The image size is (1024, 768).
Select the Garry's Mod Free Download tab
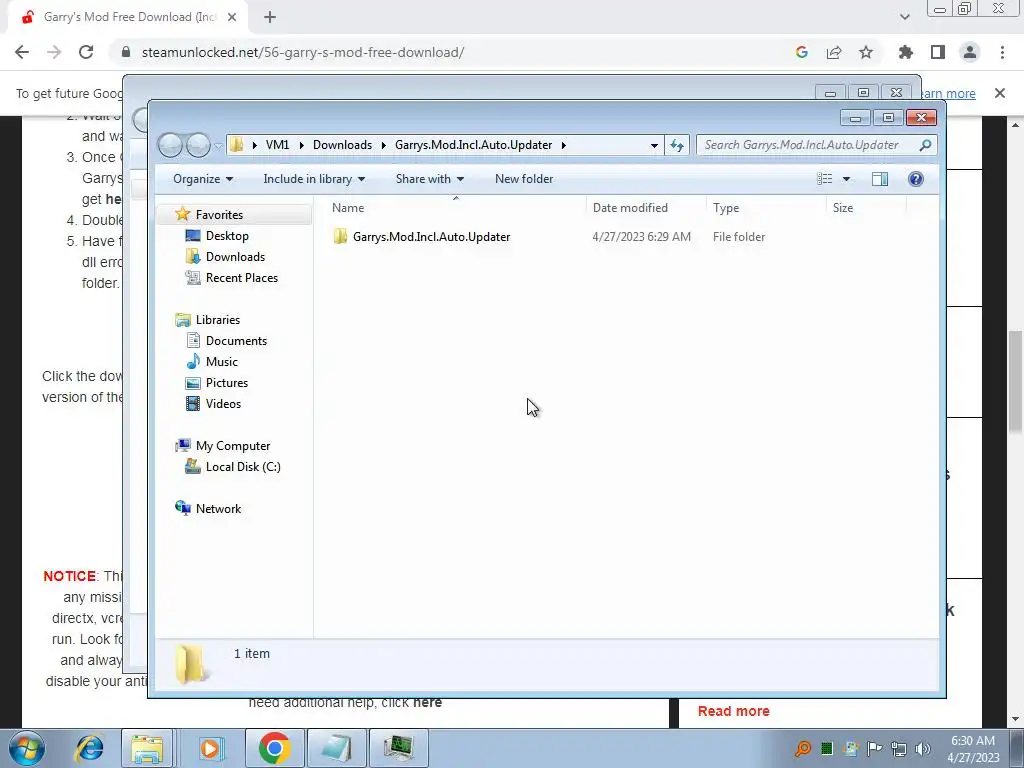(x=128, y=17)
